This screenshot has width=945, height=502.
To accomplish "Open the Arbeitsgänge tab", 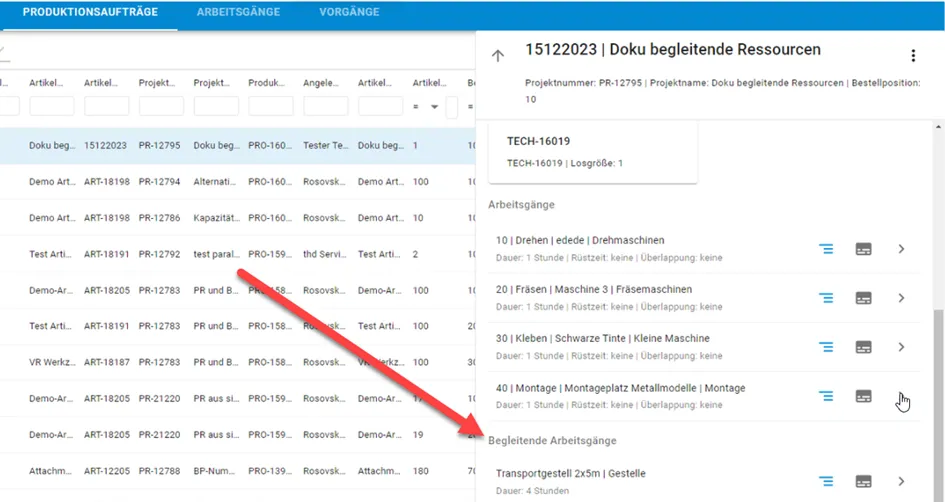I will 238,12.
